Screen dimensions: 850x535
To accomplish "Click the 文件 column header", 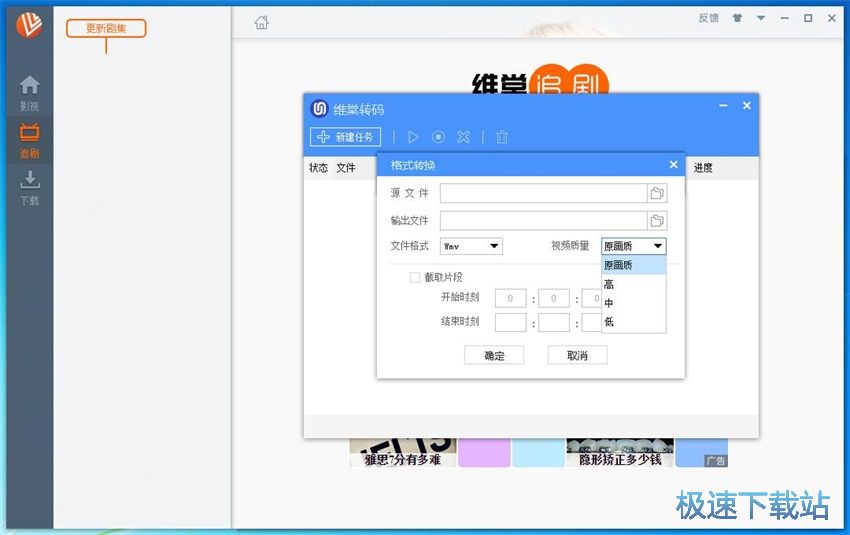I will 346,168.
